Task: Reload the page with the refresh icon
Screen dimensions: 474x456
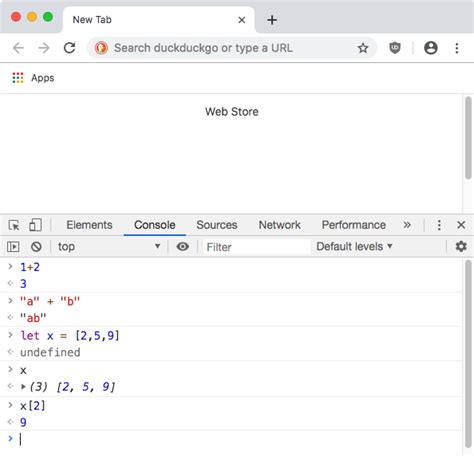Action: point(69,48)
